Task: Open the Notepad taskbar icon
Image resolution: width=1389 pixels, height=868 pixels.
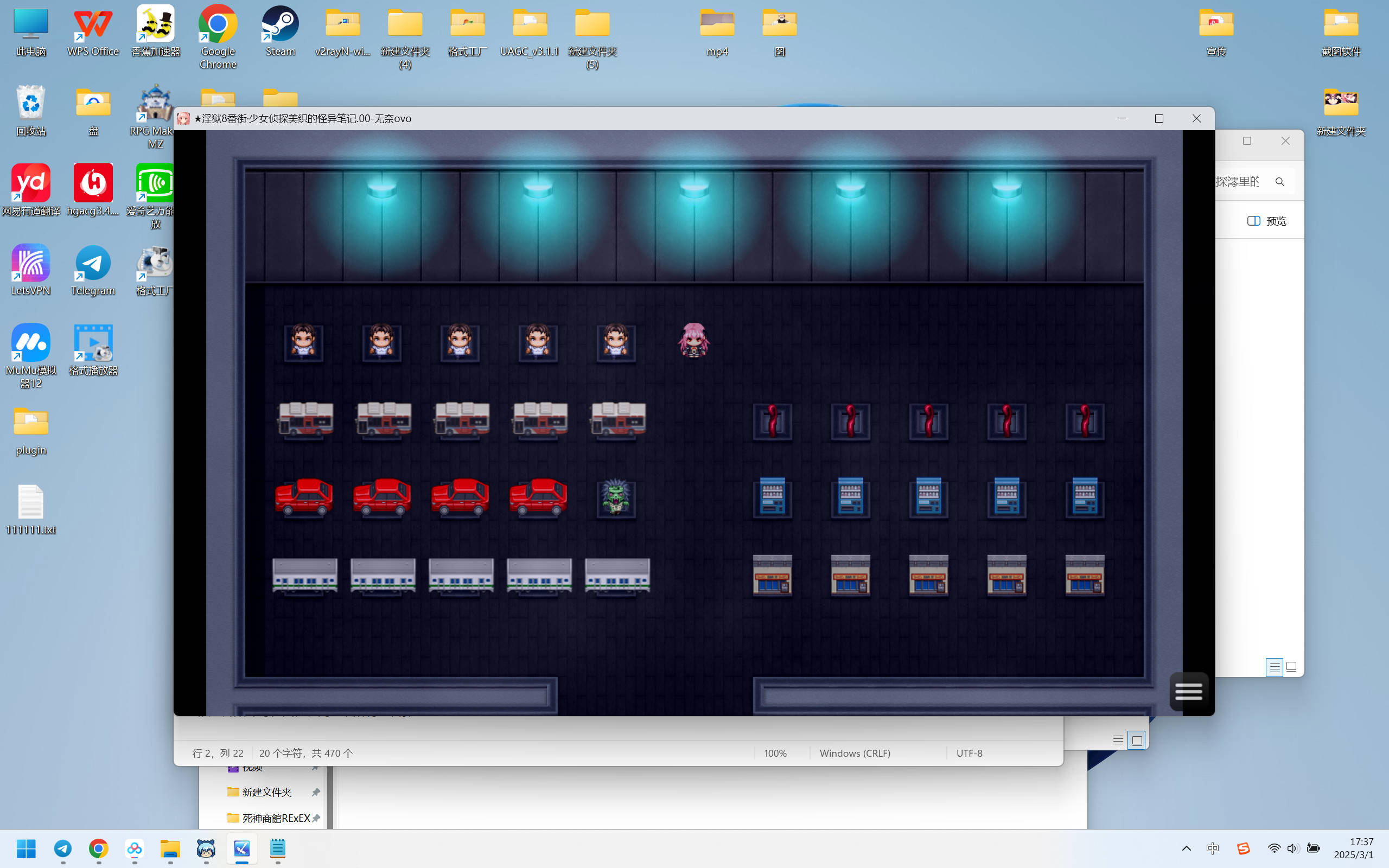Action: click(x=278, y=848)
